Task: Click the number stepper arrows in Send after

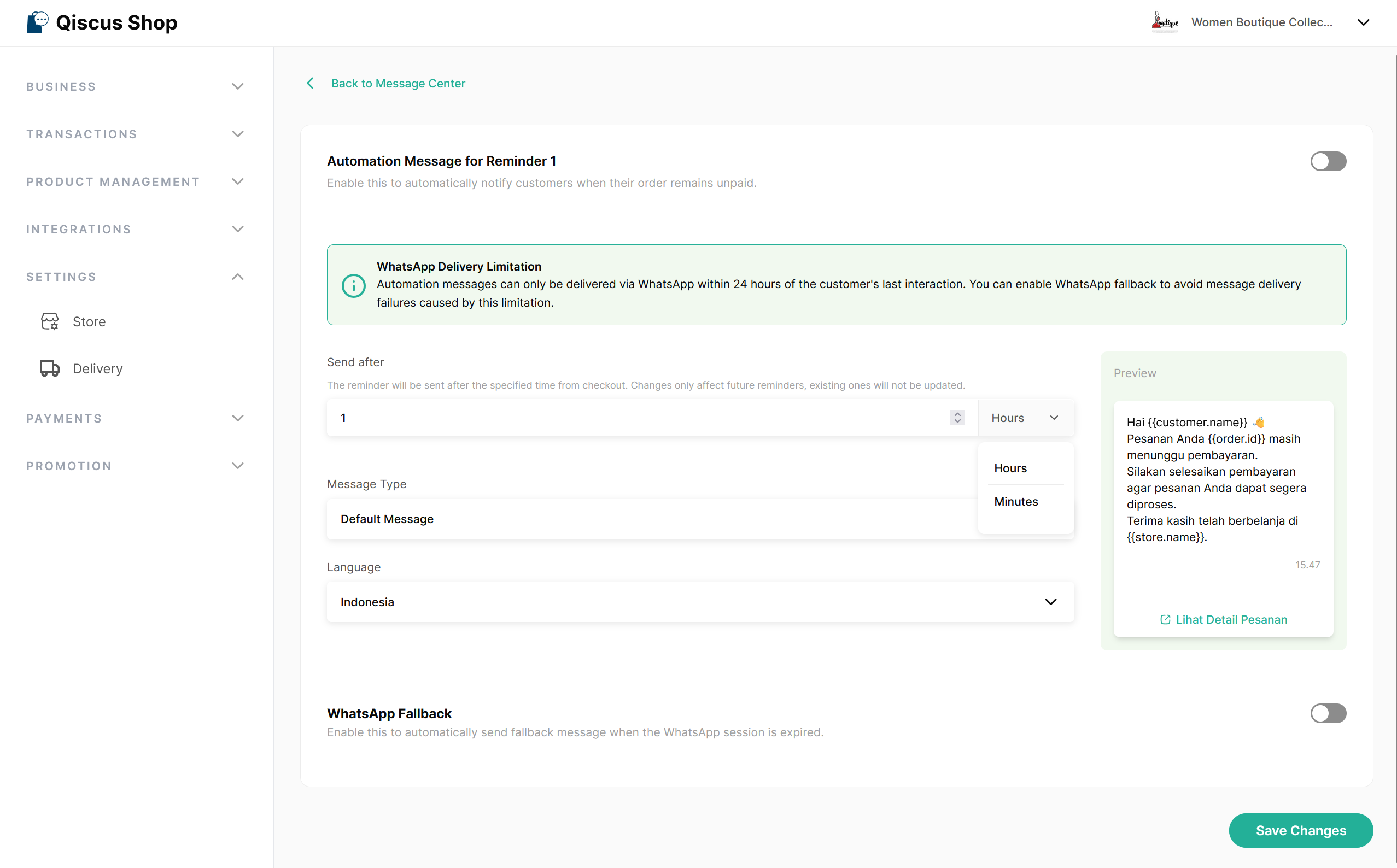Action: click(x=957, y=418)
